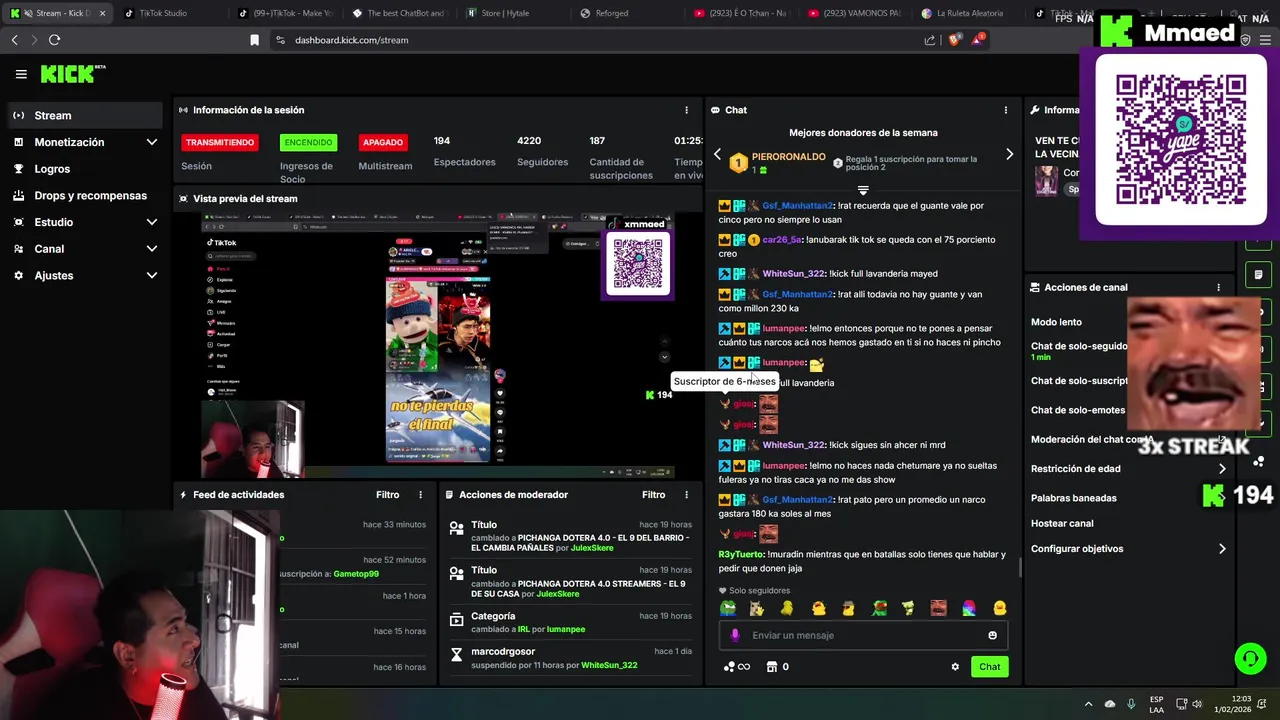Click the 4220 Seguidores stat

pos(542,151)
